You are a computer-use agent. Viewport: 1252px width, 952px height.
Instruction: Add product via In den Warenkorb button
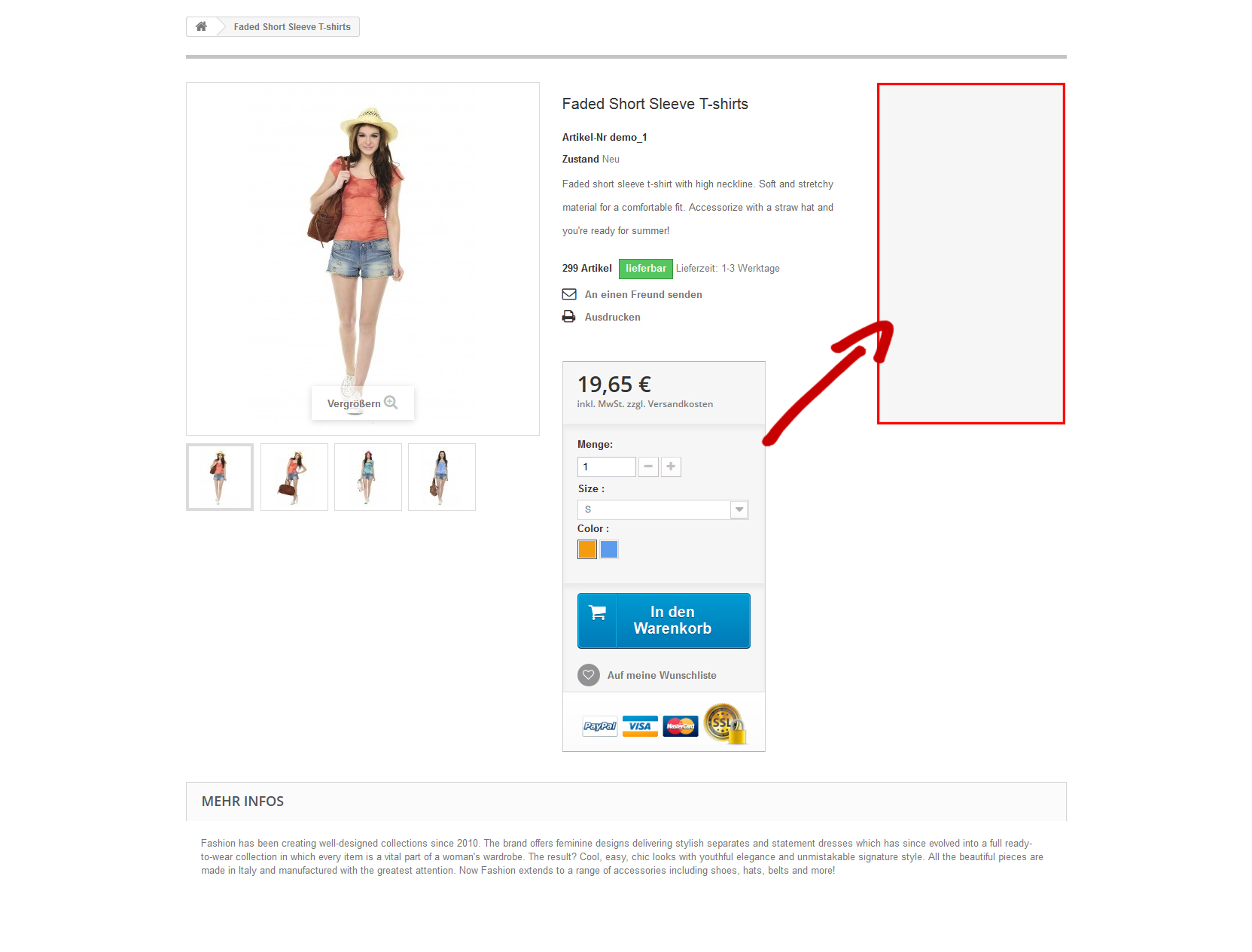point(664,621)
